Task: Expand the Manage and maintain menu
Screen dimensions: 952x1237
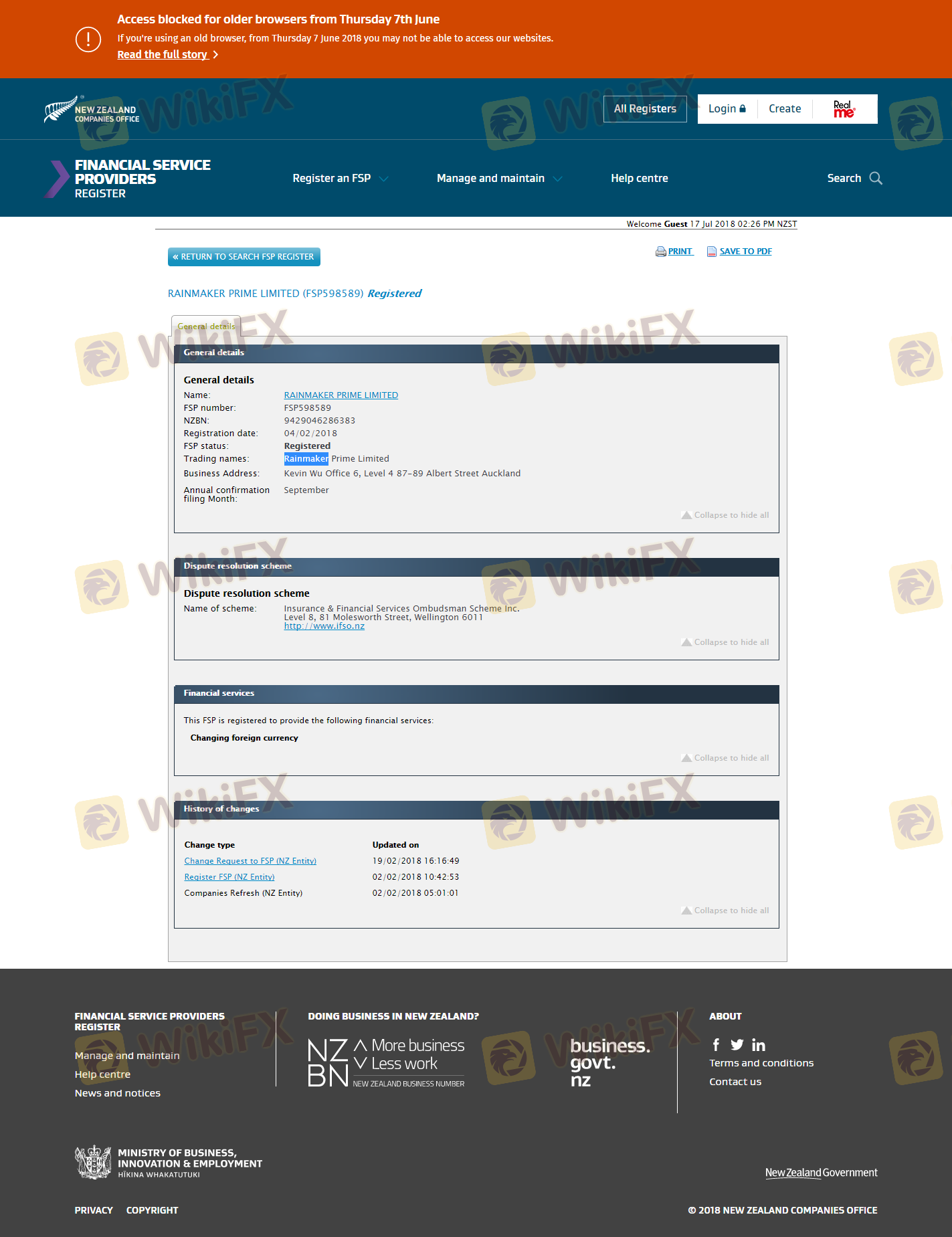Action: [x=499, y=178]
